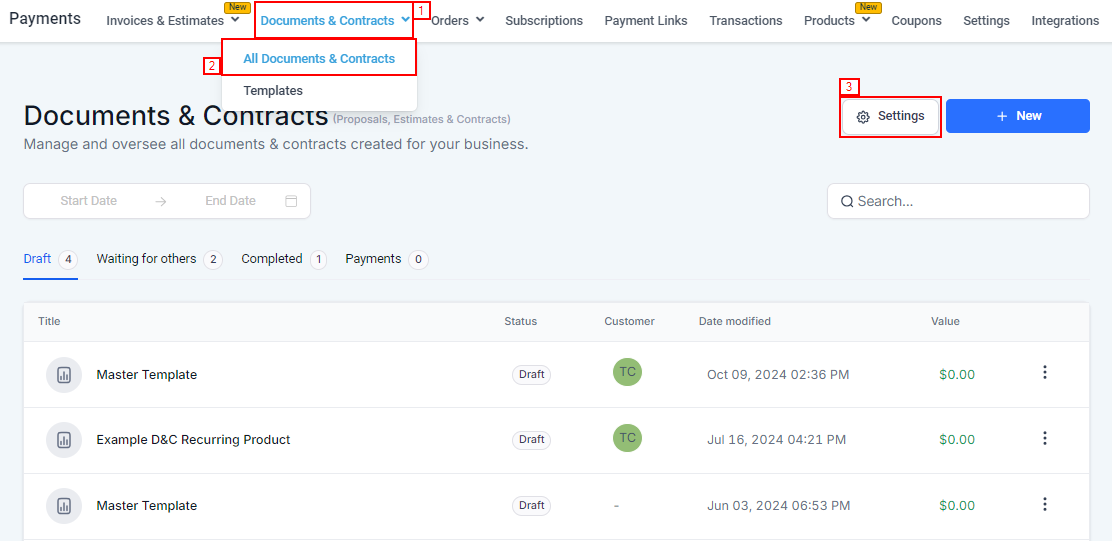Open Payment Links page

coord(646,21)
